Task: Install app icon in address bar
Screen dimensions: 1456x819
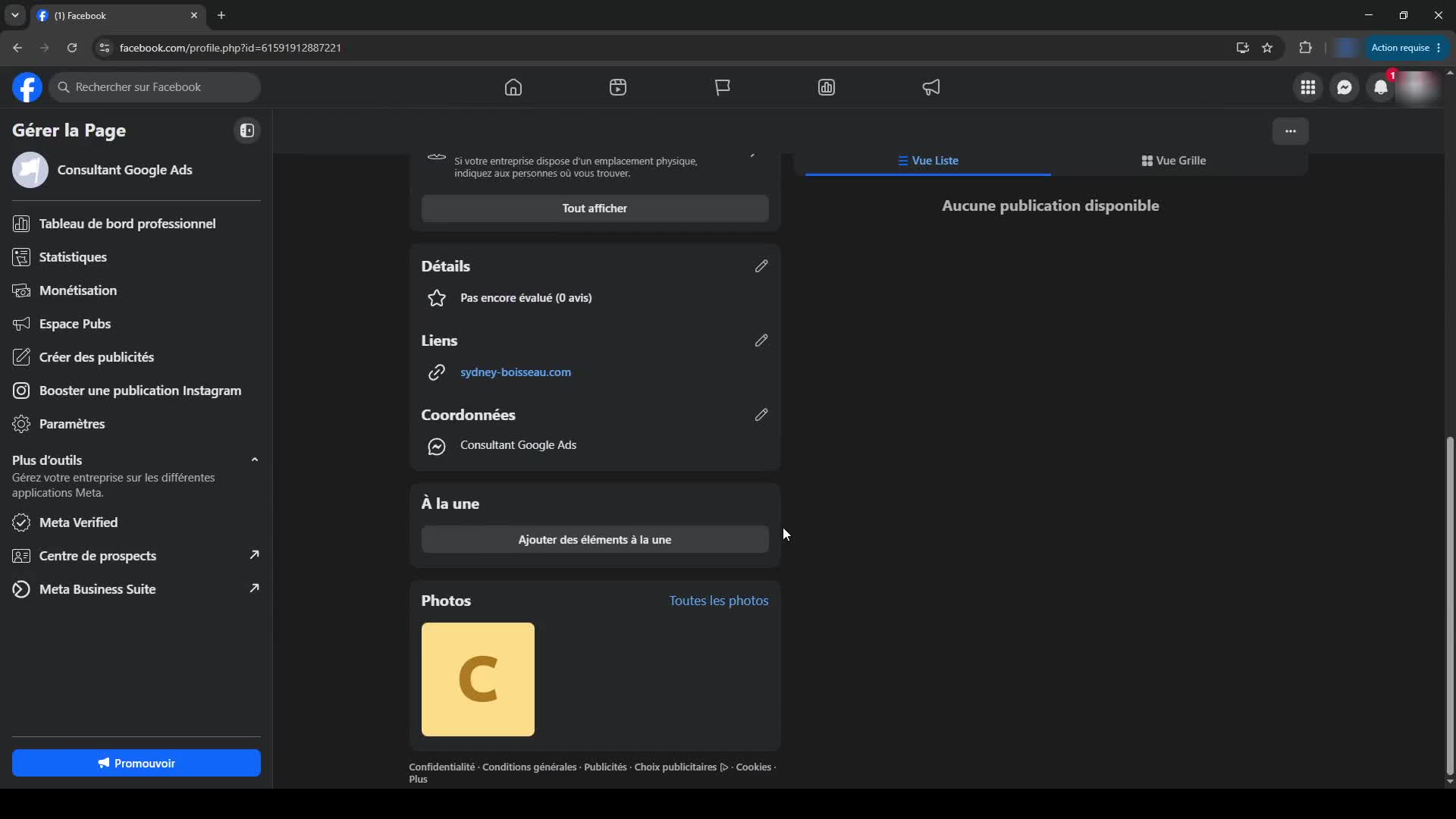Action: (x=1242, y=48)
